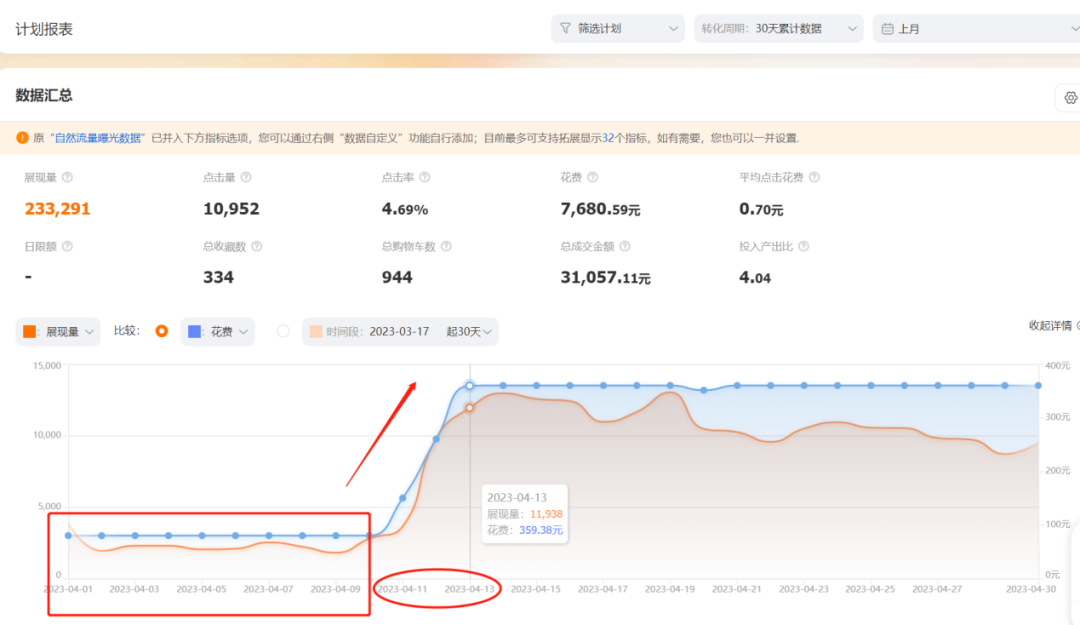Screen dimensions: 1080x625
Task: Click the 展现量 summary card value 233,291
Action: click(57, 209)
